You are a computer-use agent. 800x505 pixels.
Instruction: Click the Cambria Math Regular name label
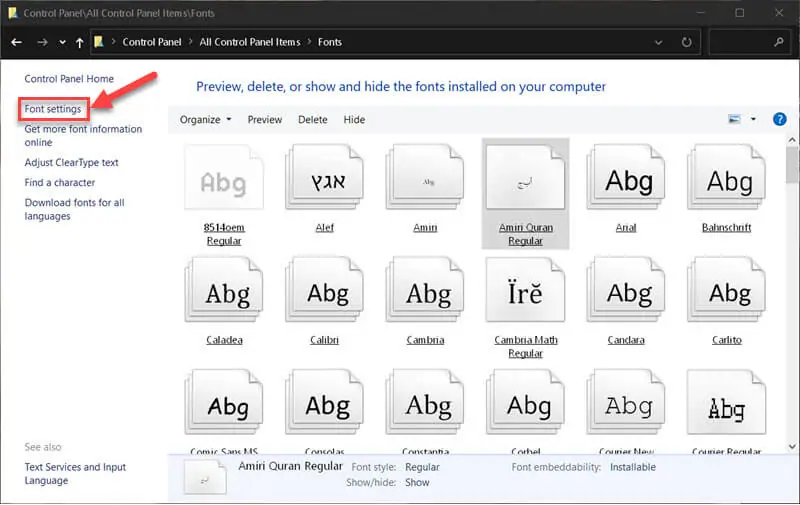click(526, 346)
